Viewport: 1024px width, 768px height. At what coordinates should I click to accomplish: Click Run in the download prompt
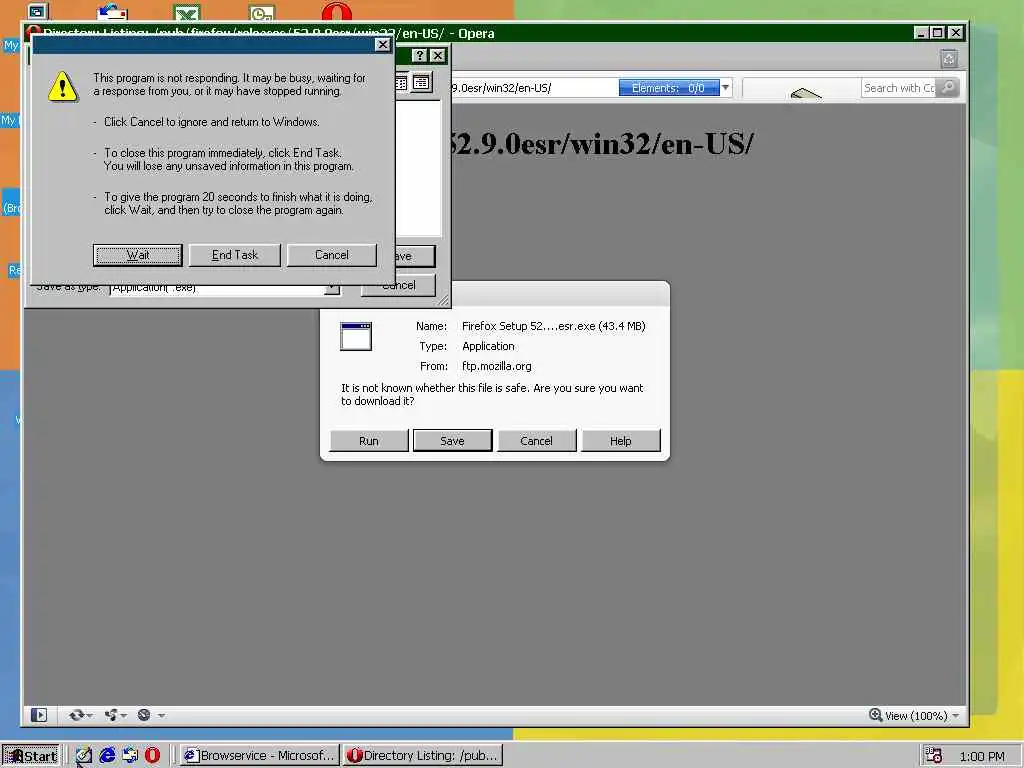point(369,441)
